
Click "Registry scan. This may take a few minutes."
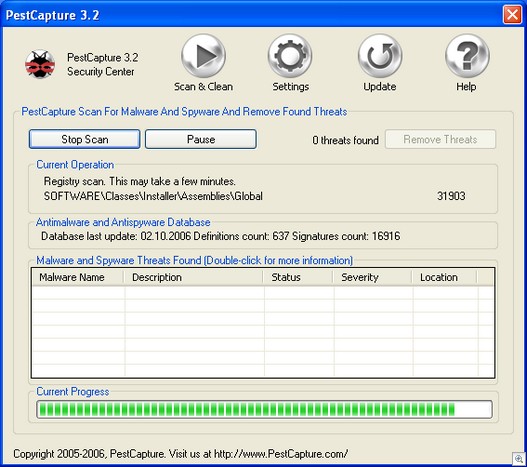tap(139, 182)
